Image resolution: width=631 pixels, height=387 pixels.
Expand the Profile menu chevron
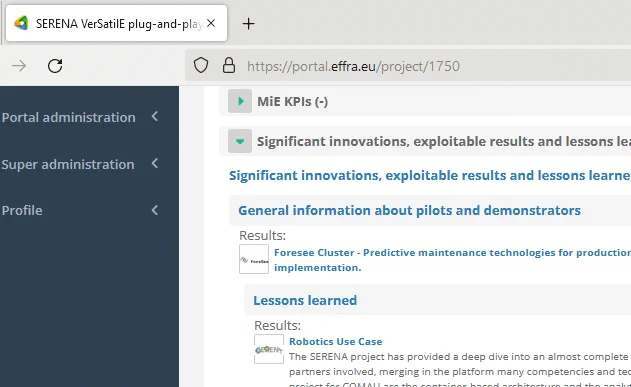click(155, 210)
